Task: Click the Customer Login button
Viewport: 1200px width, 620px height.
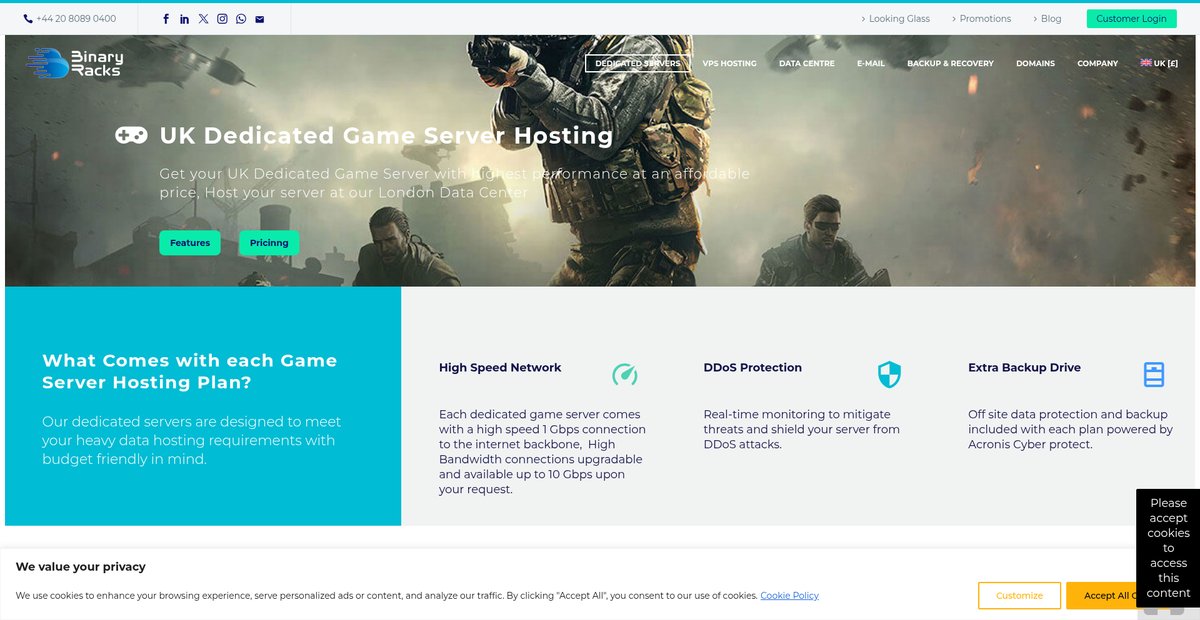Action: pyautogui.click(x=1131, y=19)
